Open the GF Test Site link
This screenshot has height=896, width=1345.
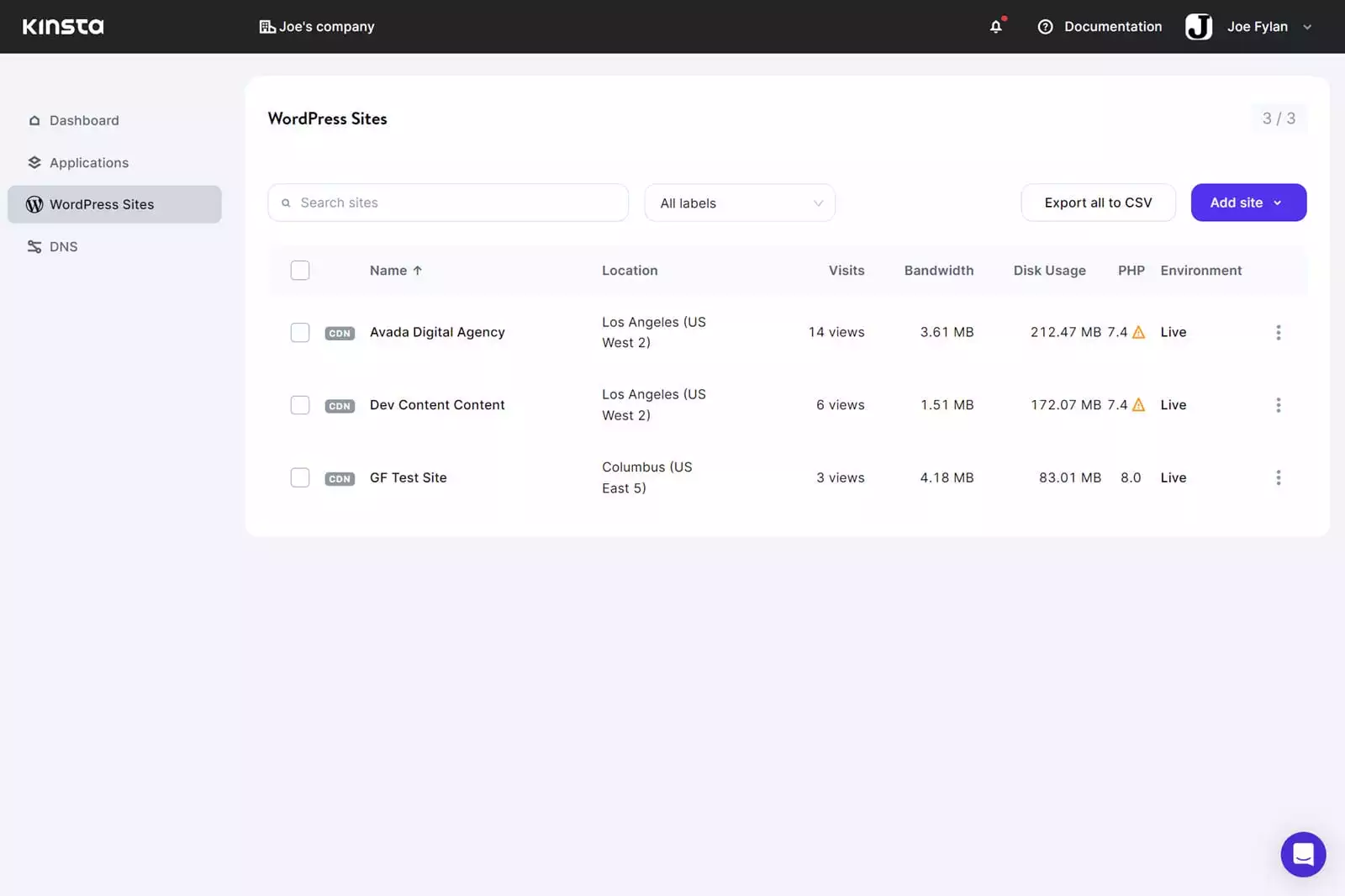coord(409,477)
